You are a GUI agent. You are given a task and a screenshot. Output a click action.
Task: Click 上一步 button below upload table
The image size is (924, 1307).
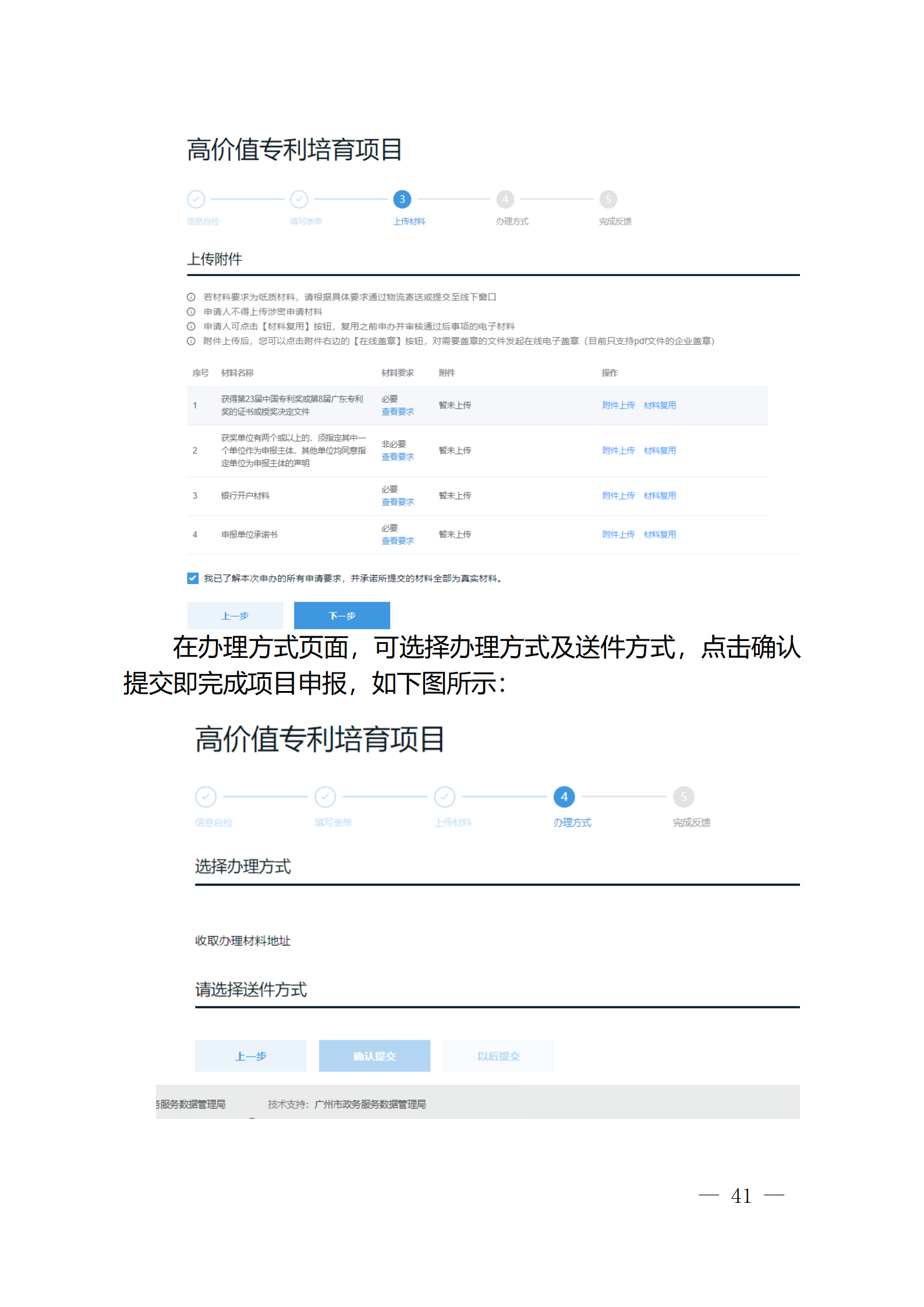point(235,615)
